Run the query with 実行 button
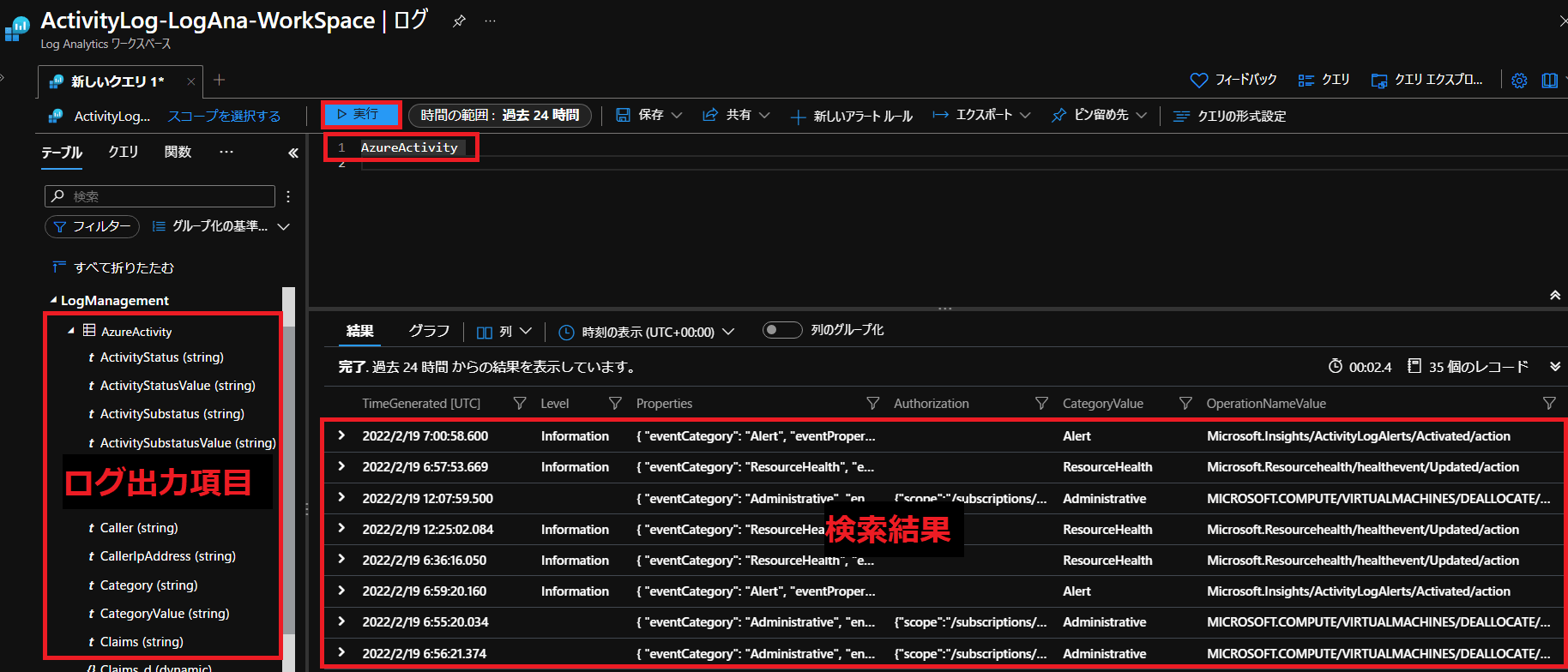The width and height of the screenshot is (1568, 672). point(361,114)
